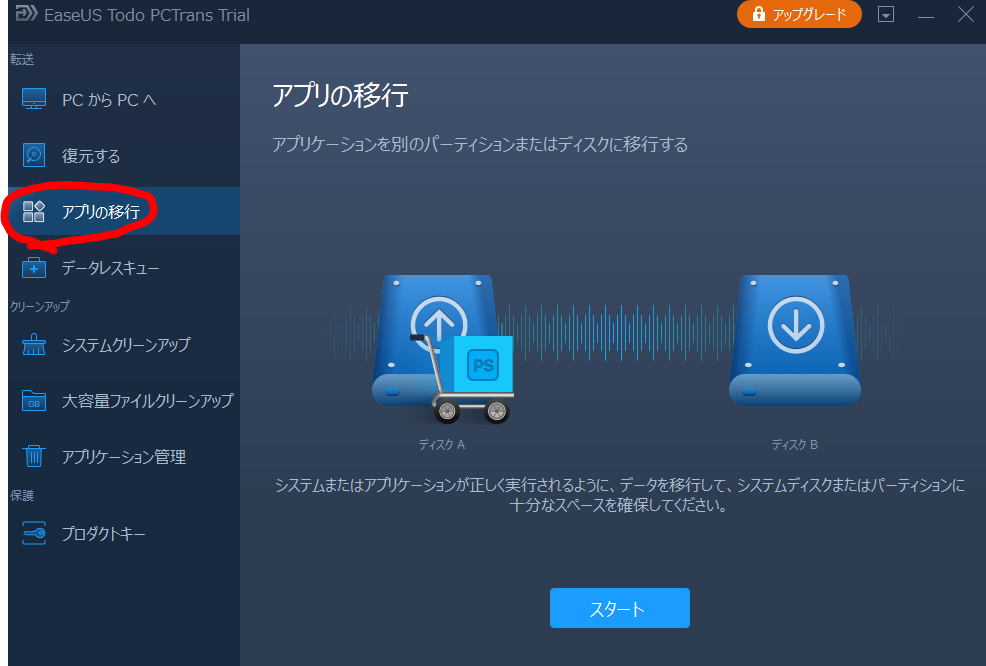986x666 pixels.
Task: Click the EaseUS logo in the title bar
Action: (21, 15)
